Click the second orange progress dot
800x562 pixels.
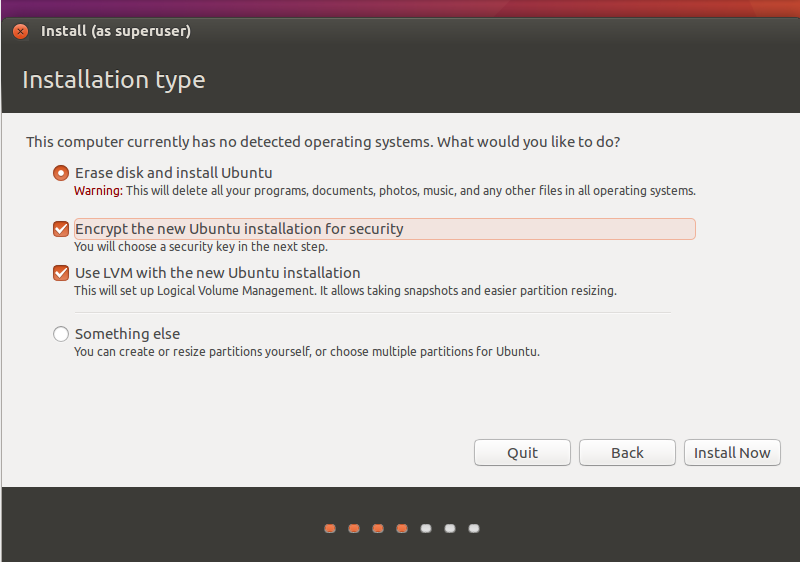click(x=354, y=528)
